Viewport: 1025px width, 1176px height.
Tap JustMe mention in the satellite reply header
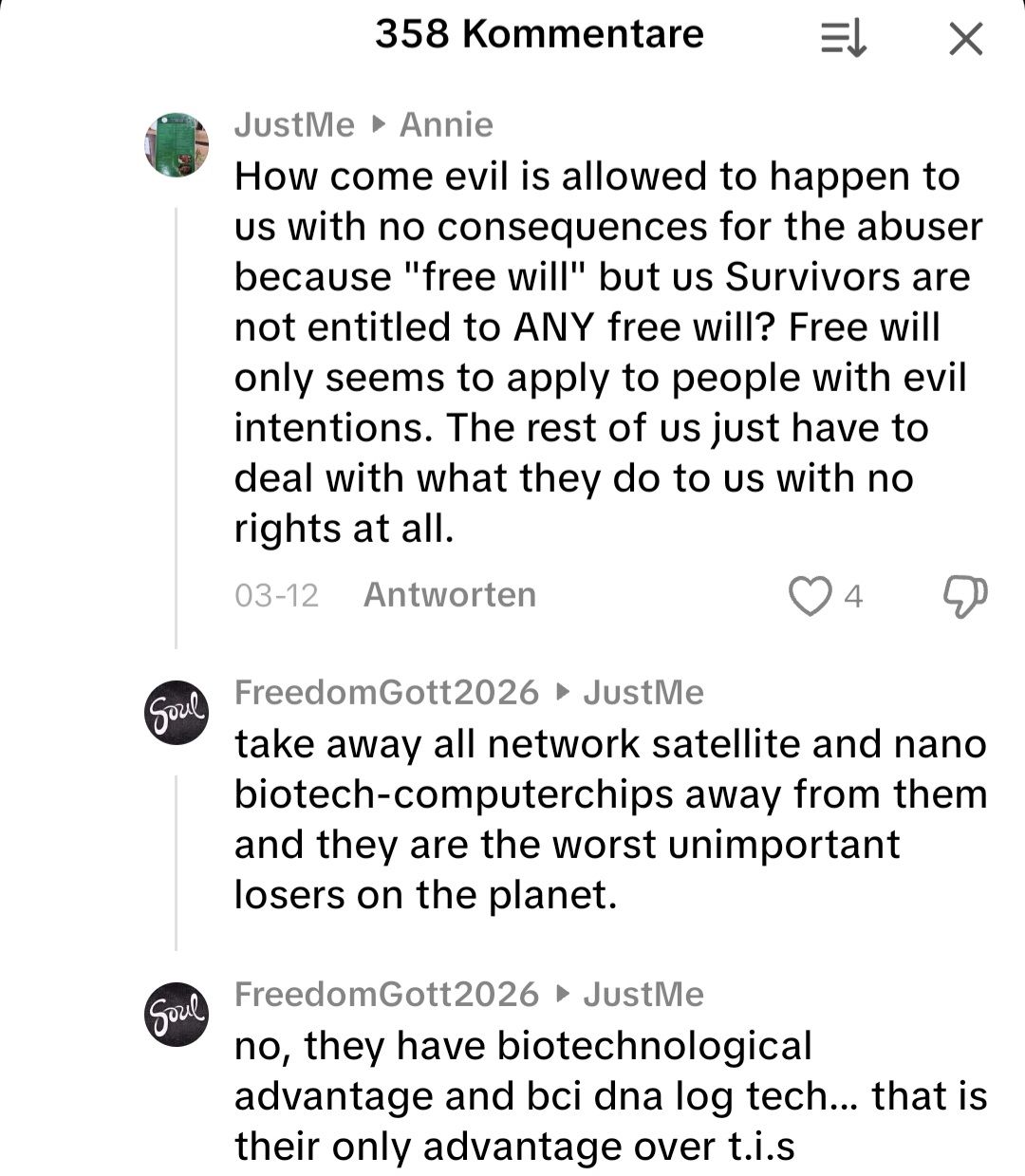[643, 692]
